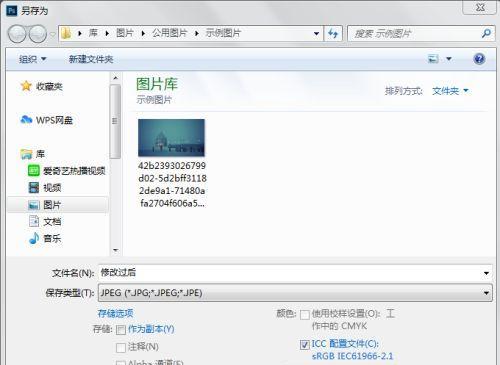The width and height of the screenshot is (500, 365).
Task: Toggle the 作为副本(Y) checkbox
Action: (x=121, y=330)
